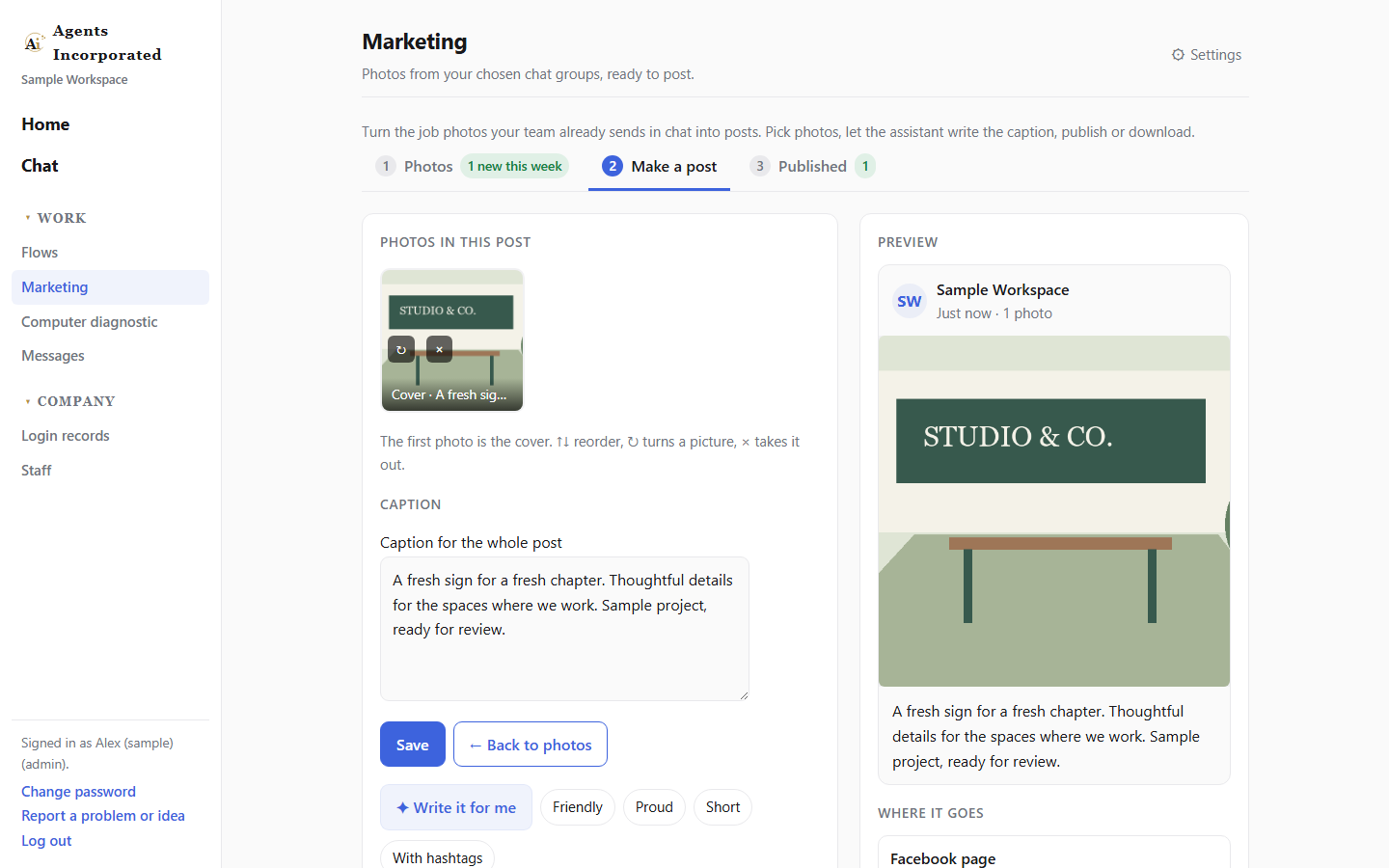Select Marketing in the sidebar
1389x868 pixels.
pos(110,287)
